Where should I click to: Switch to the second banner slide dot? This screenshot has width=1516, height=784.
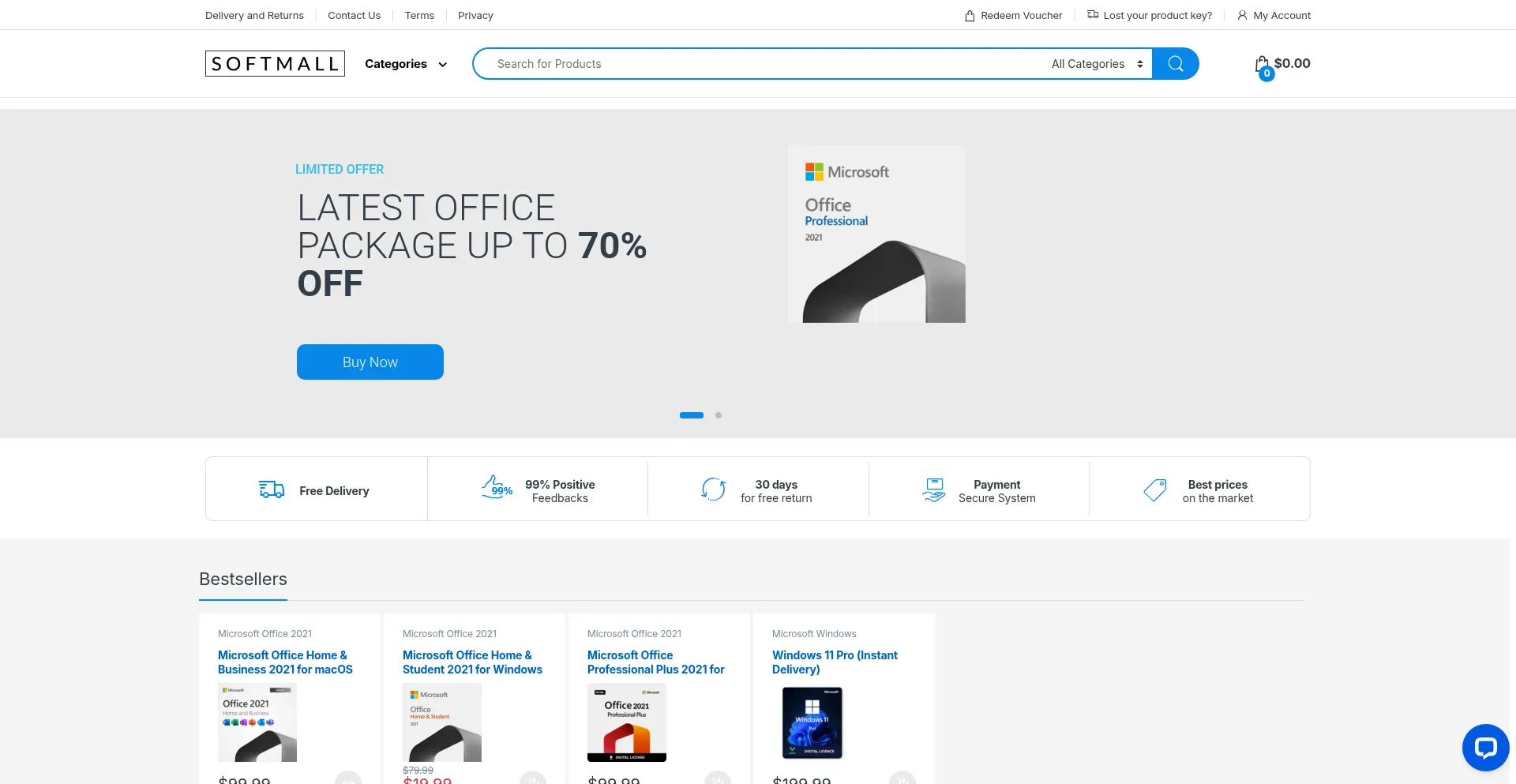[x=719, y=415]
